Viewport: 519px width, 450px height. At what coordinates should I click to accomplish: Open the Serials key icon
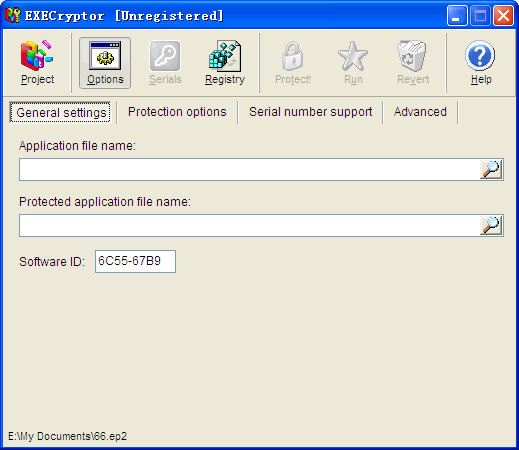(165, 56)
